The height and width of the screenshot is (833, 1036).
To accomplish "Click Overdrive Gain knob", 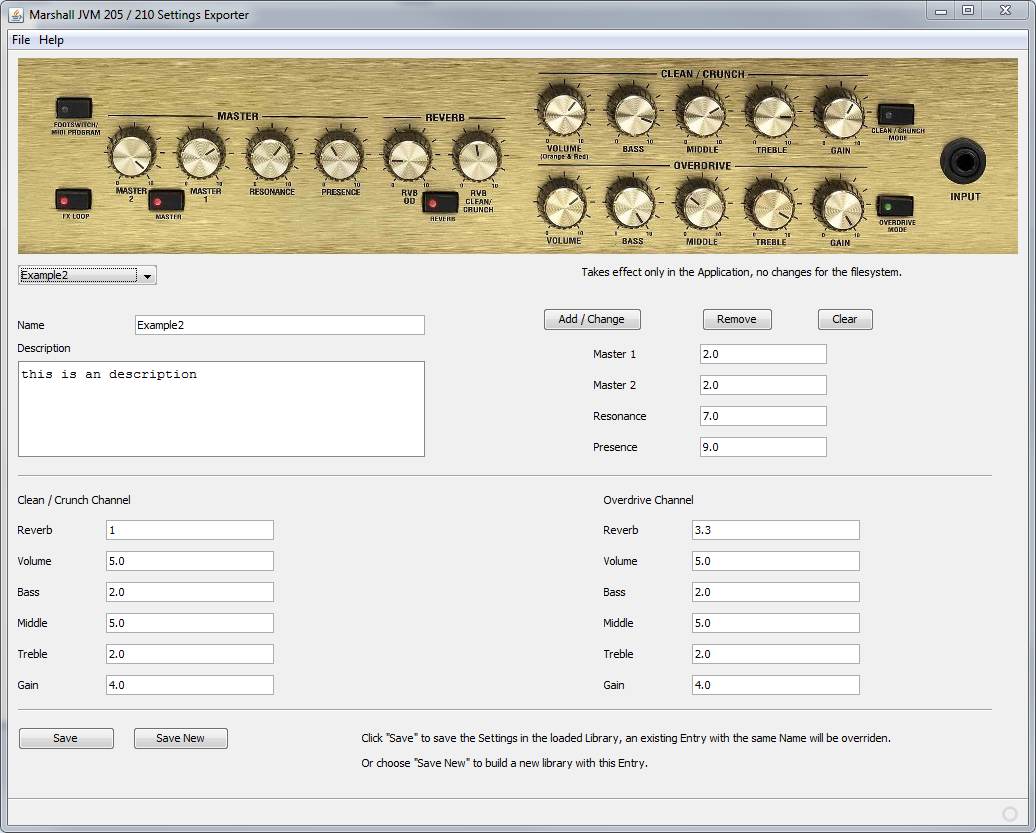I will (839, 207).
